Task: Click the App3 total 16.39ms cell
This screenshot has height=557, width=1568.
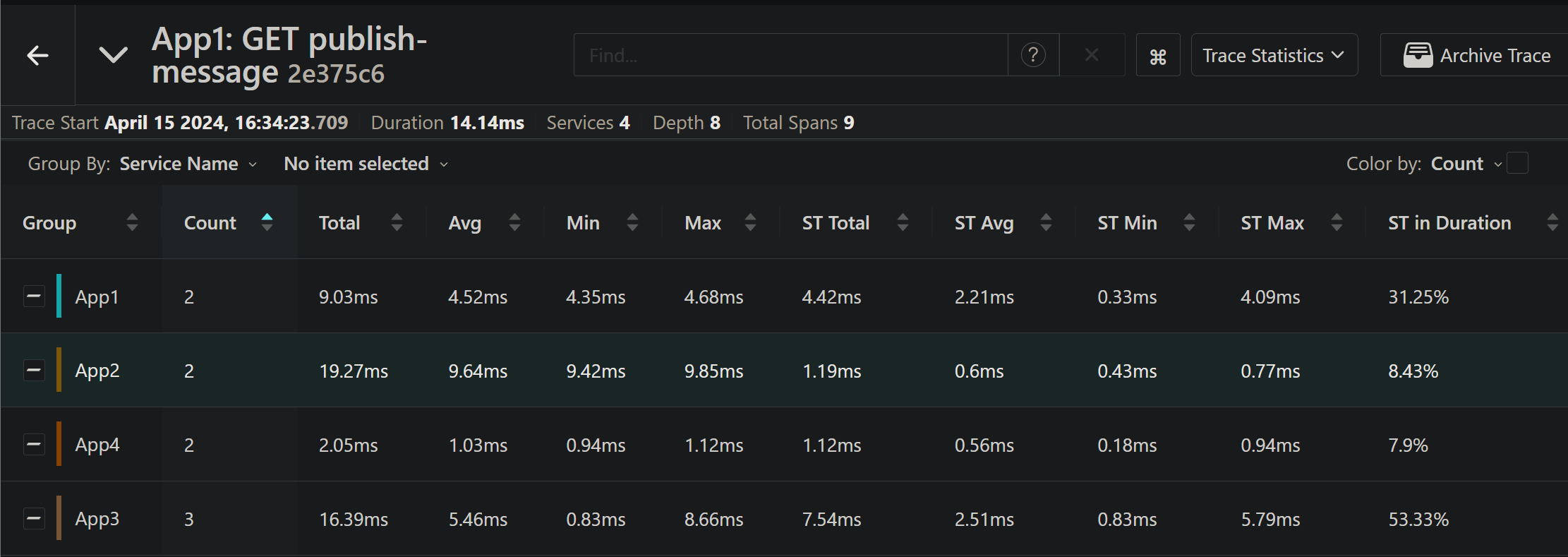Action: coord(354,520)
